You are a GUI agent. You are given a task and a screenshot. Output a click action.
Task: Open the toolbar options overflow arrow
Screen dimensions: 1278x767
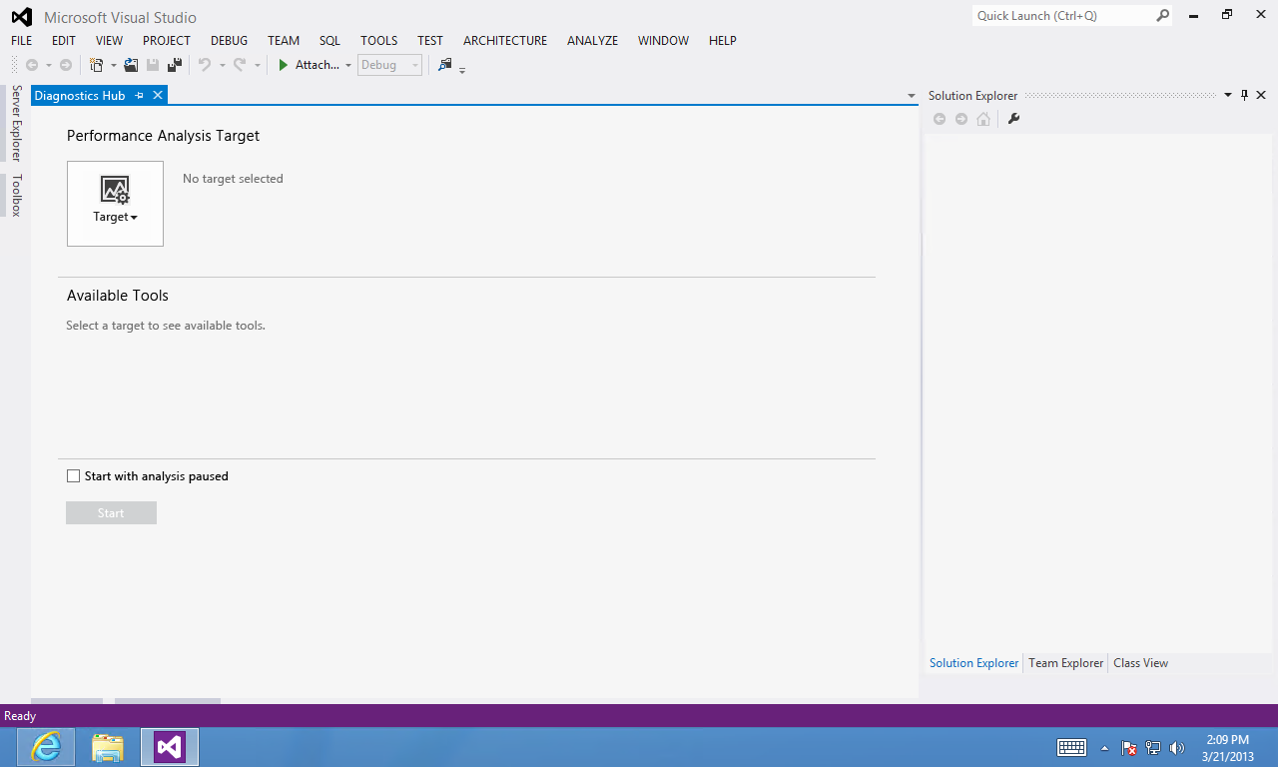pyautogui.click(x=462, y=69)
